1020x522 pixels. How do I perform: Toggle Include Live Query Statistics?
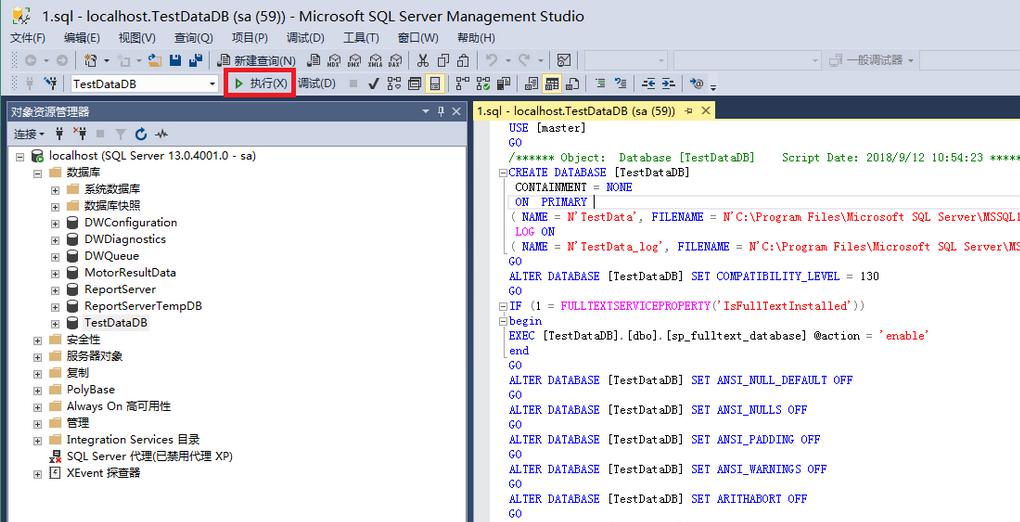tap(483, 83)
